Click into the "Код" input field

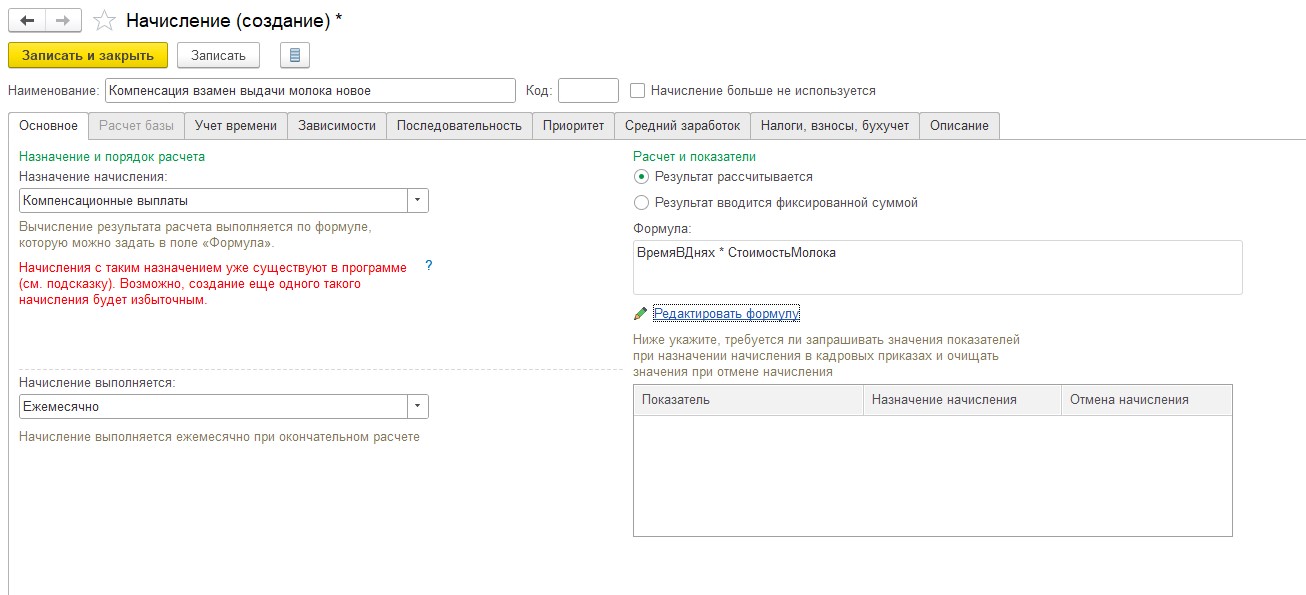click(x=588, y=91)
